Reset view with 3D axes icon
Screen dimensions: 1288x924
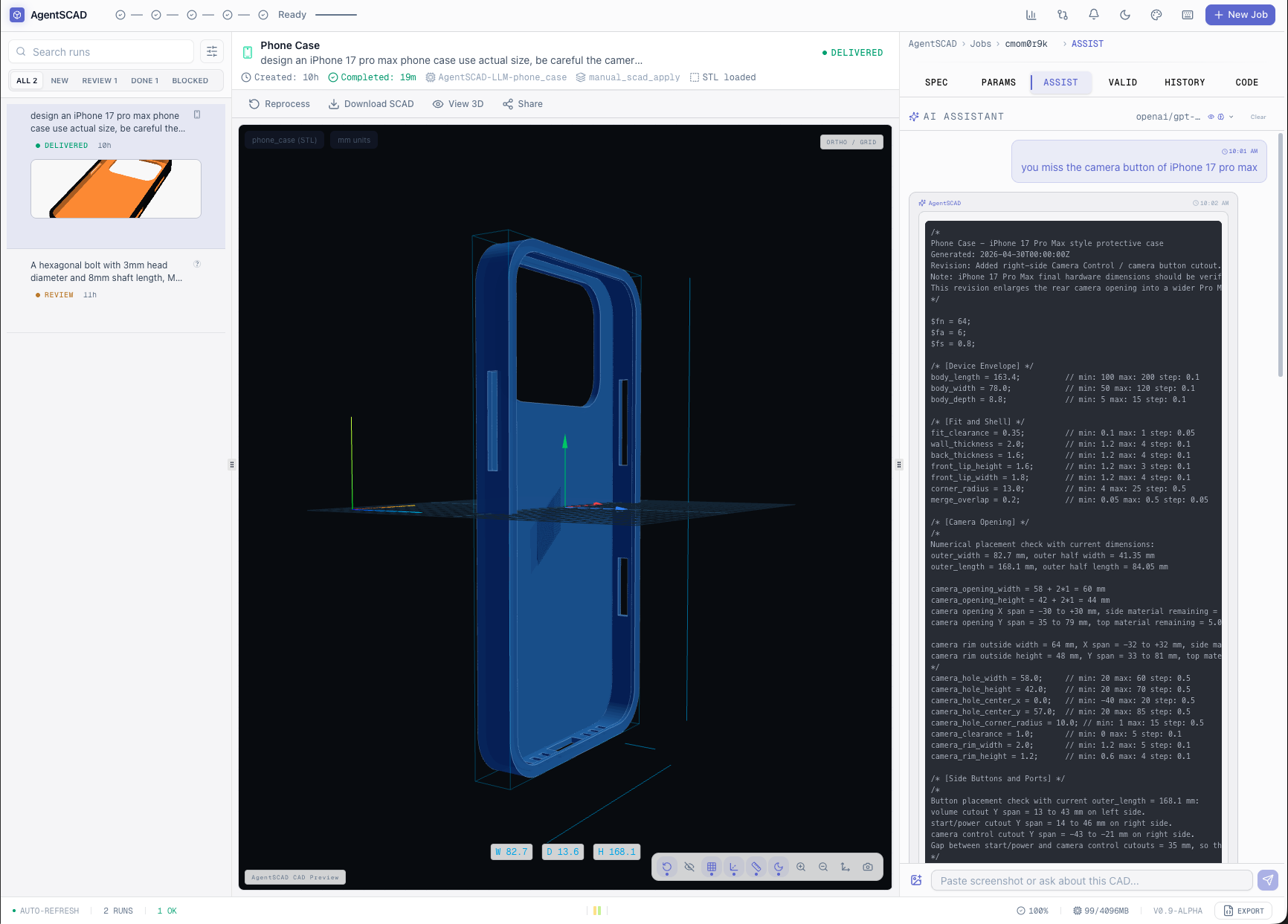click(x=846, y=867)
